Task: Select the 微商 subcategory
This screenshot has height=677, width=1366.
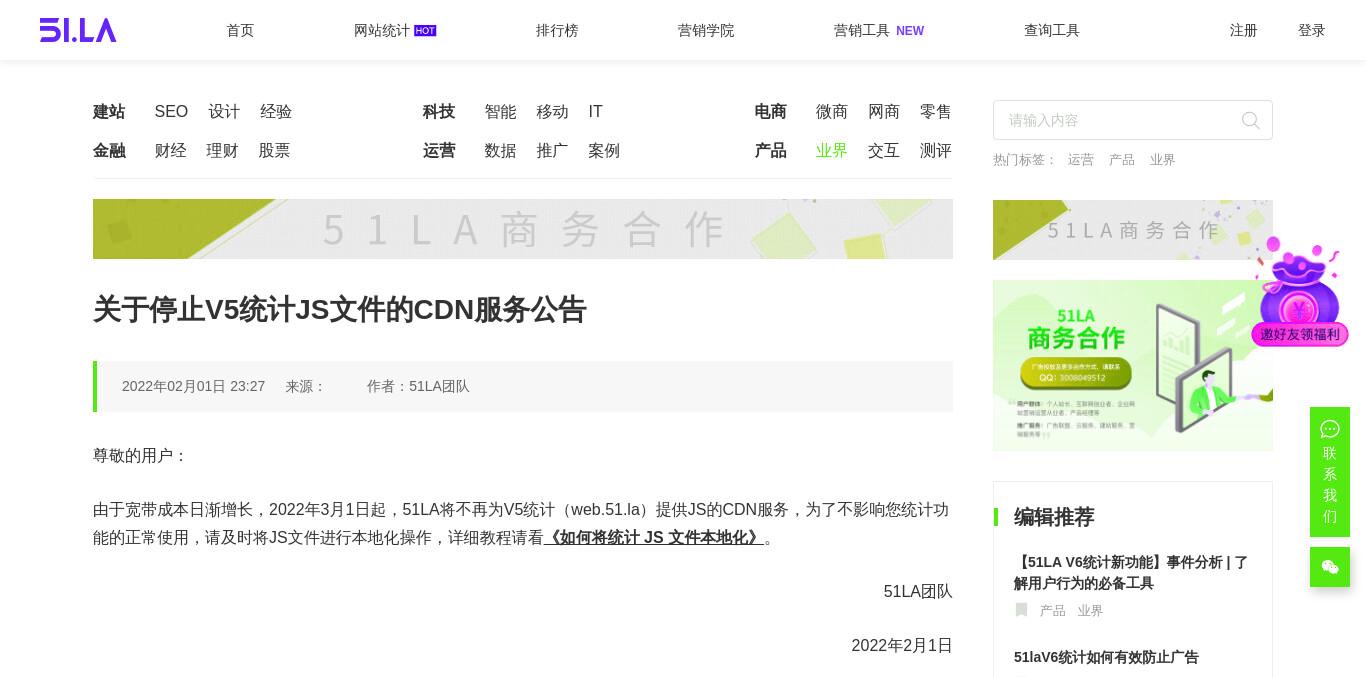Action: 832,112
